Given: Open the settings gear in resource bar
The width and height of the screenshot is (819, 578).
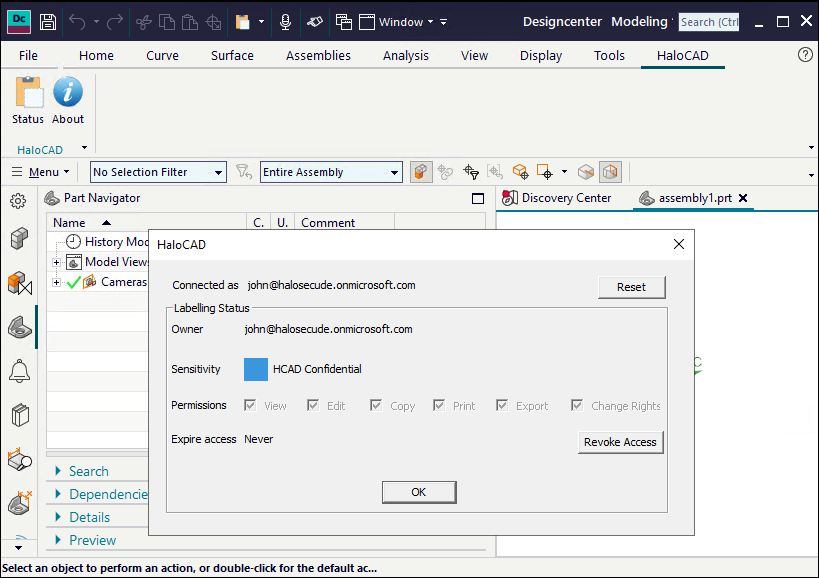Looking at the screenshot, I should (18, 201).
